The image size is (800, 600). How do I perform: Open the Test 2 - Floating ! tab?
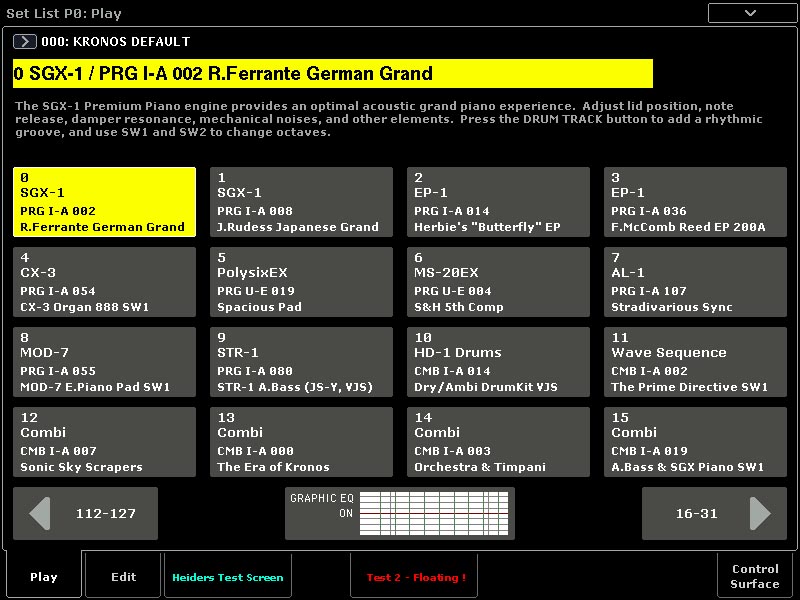click(x=414, y=577)
